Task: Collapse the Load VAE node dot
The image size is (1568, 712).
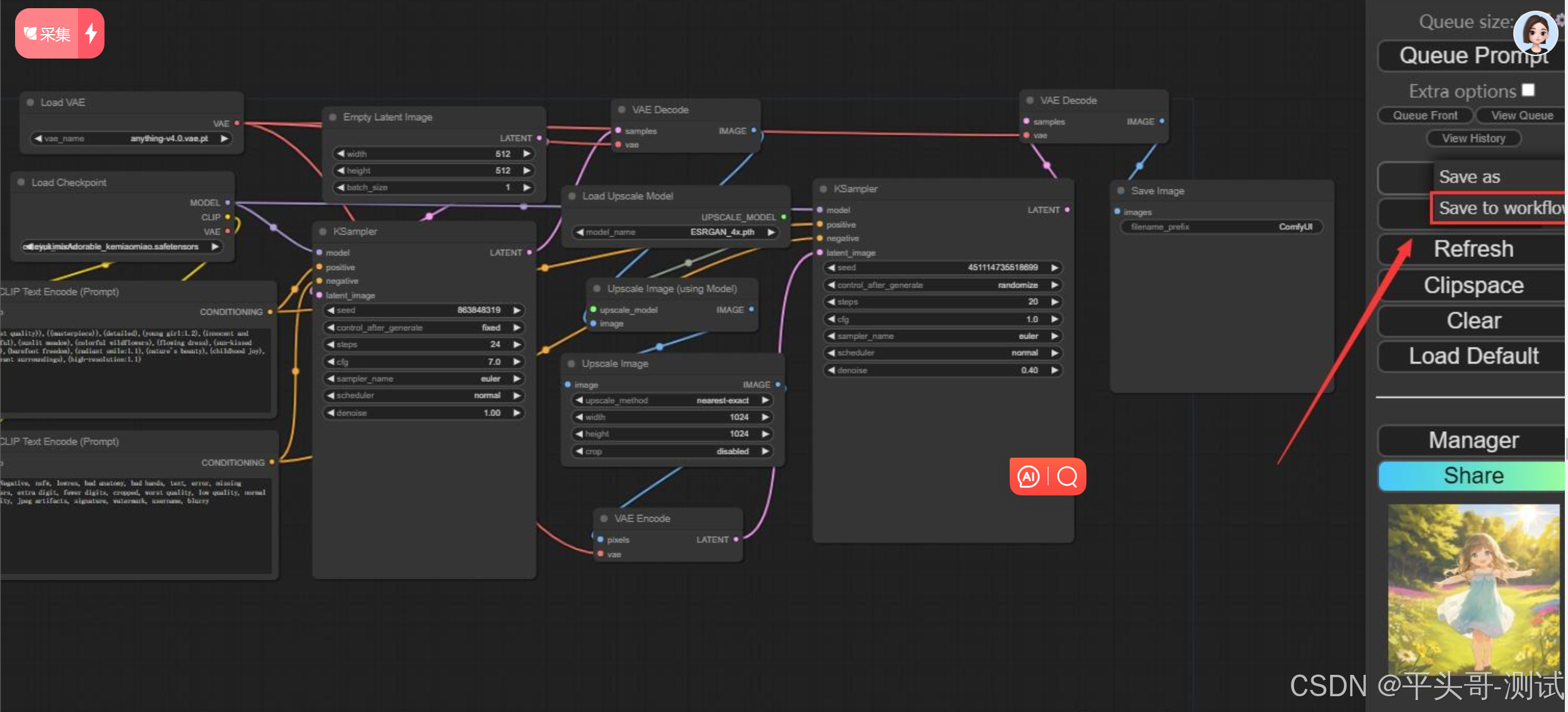Action: coord(30,102)
